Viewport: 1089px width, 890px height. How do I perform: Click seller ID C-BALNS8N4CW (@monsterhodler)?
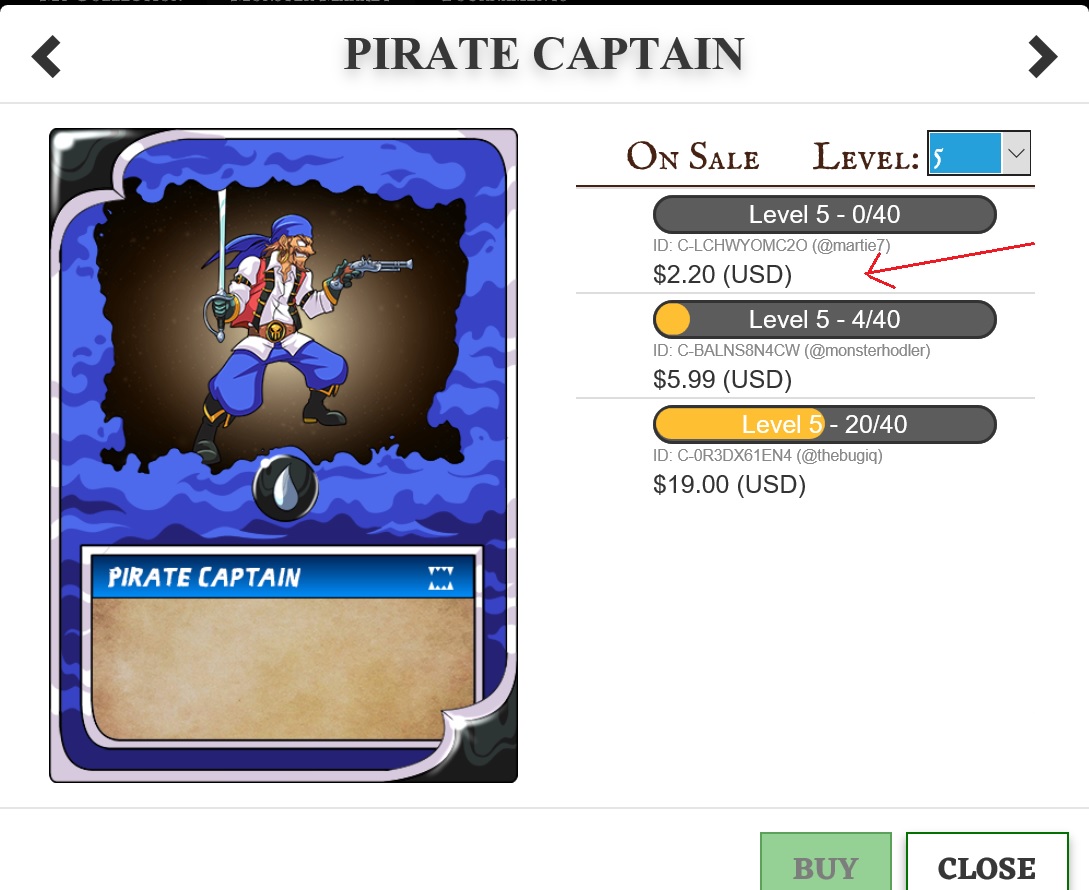click(x=792, y=350)
